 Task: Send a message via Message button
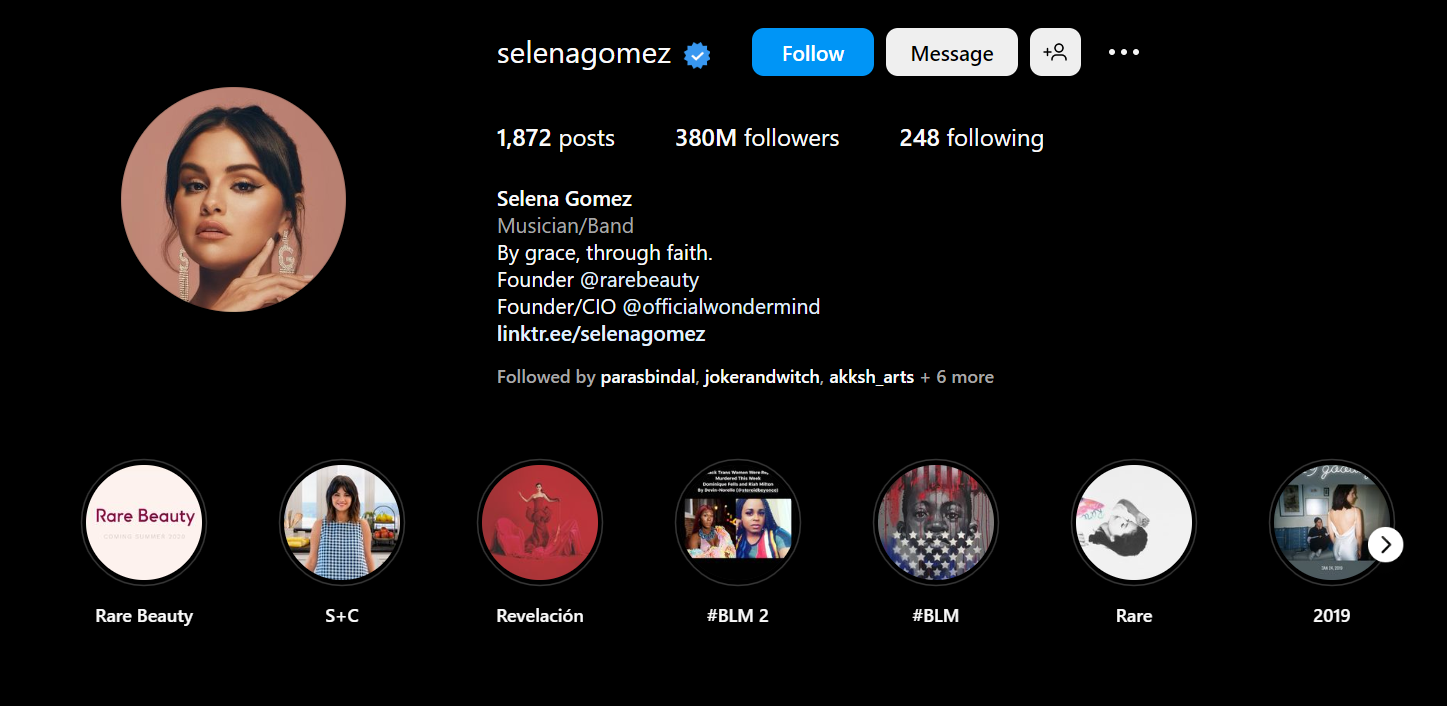tap(952, 52)
